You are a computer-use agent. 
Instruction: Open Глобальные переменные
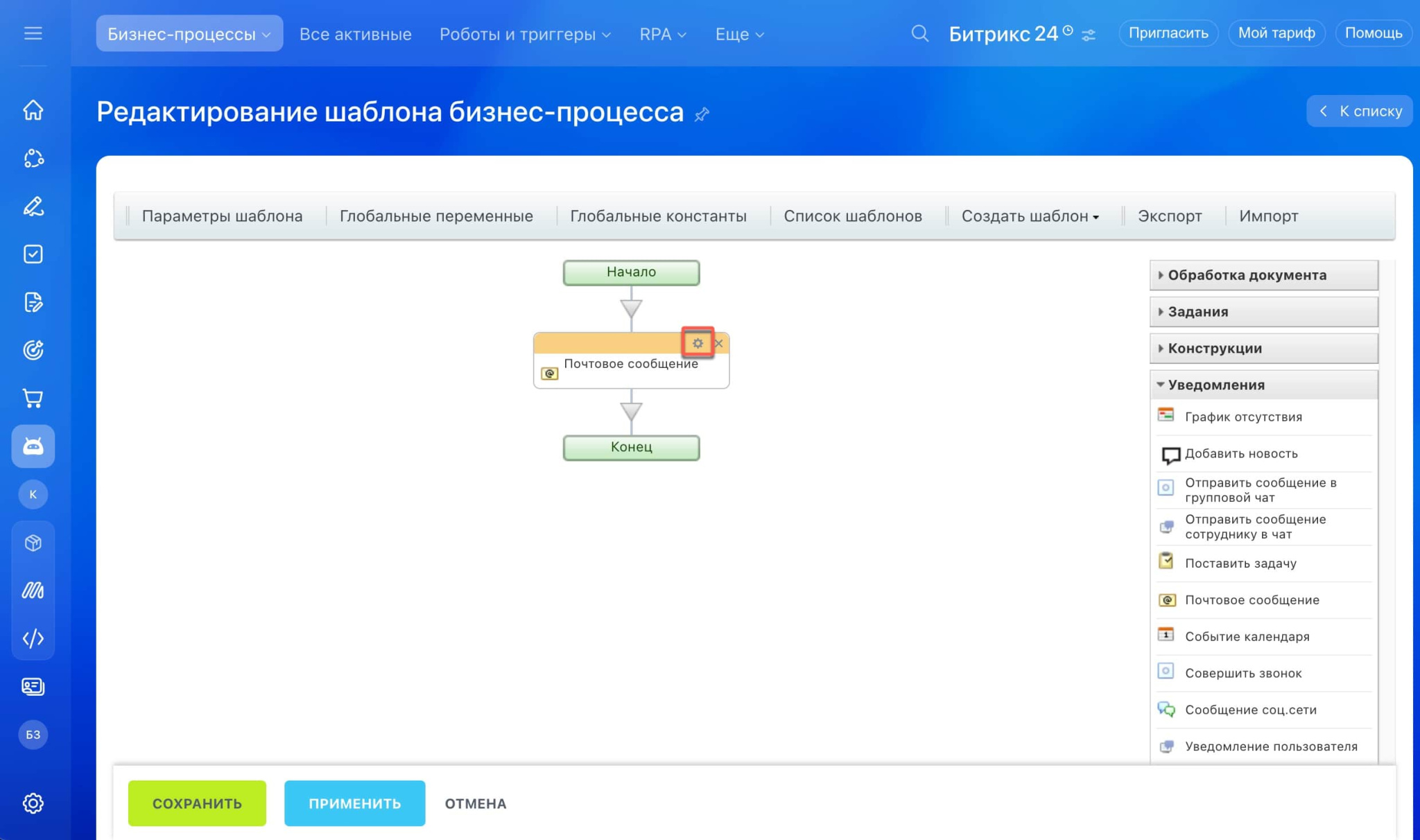coord(436,216)
